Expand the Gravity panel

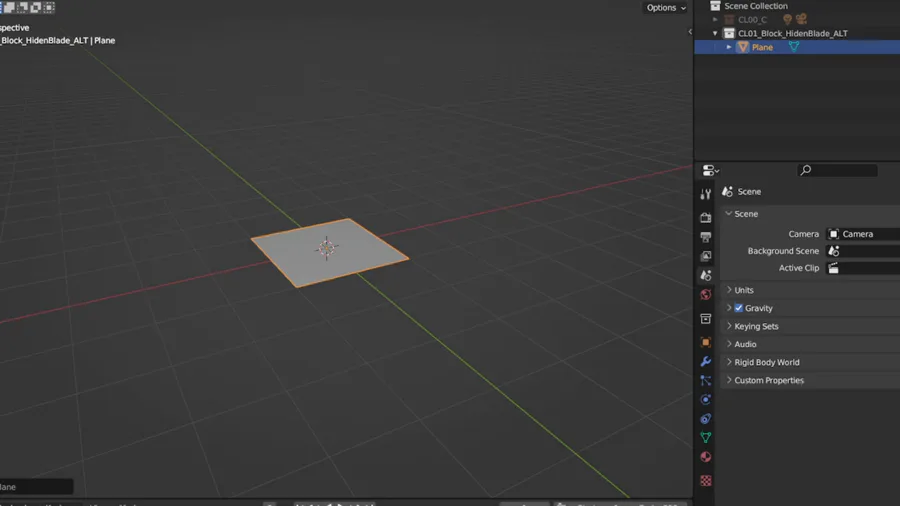729,308
